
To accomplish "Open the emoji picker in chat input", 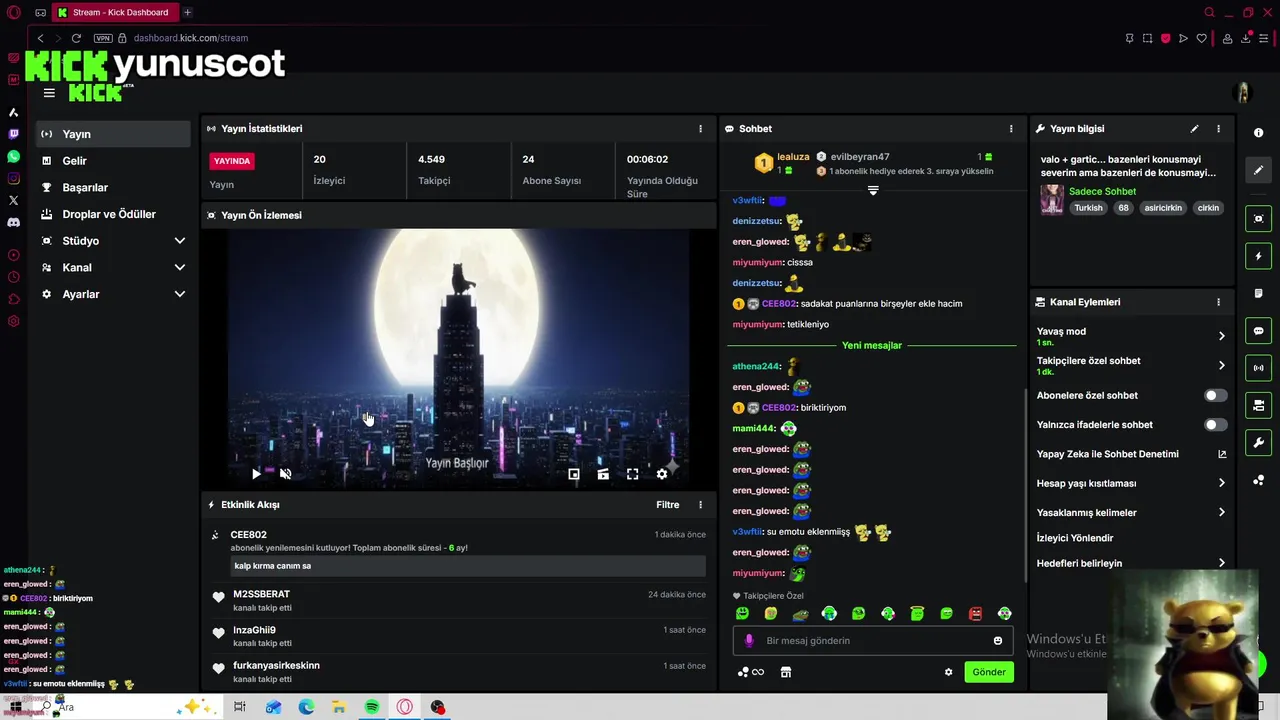I will tap(997, 641).
